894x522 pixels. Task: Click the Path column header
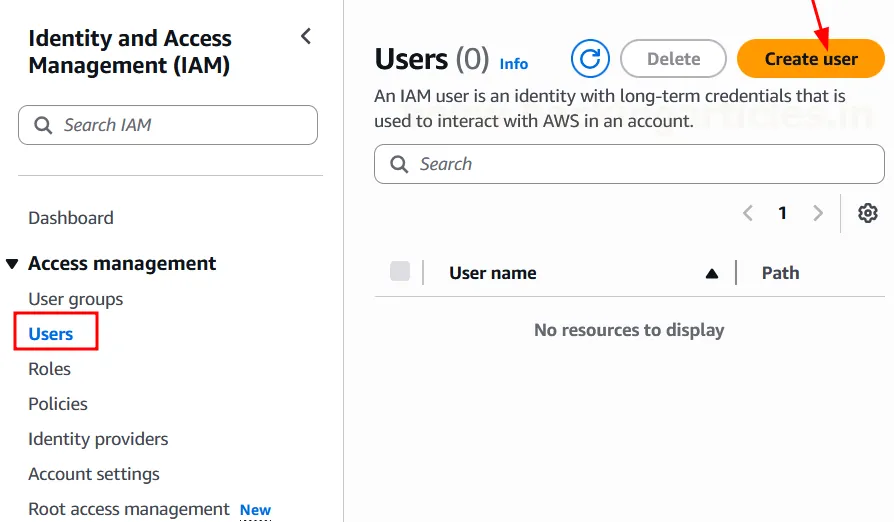click(x=781, y=273)
